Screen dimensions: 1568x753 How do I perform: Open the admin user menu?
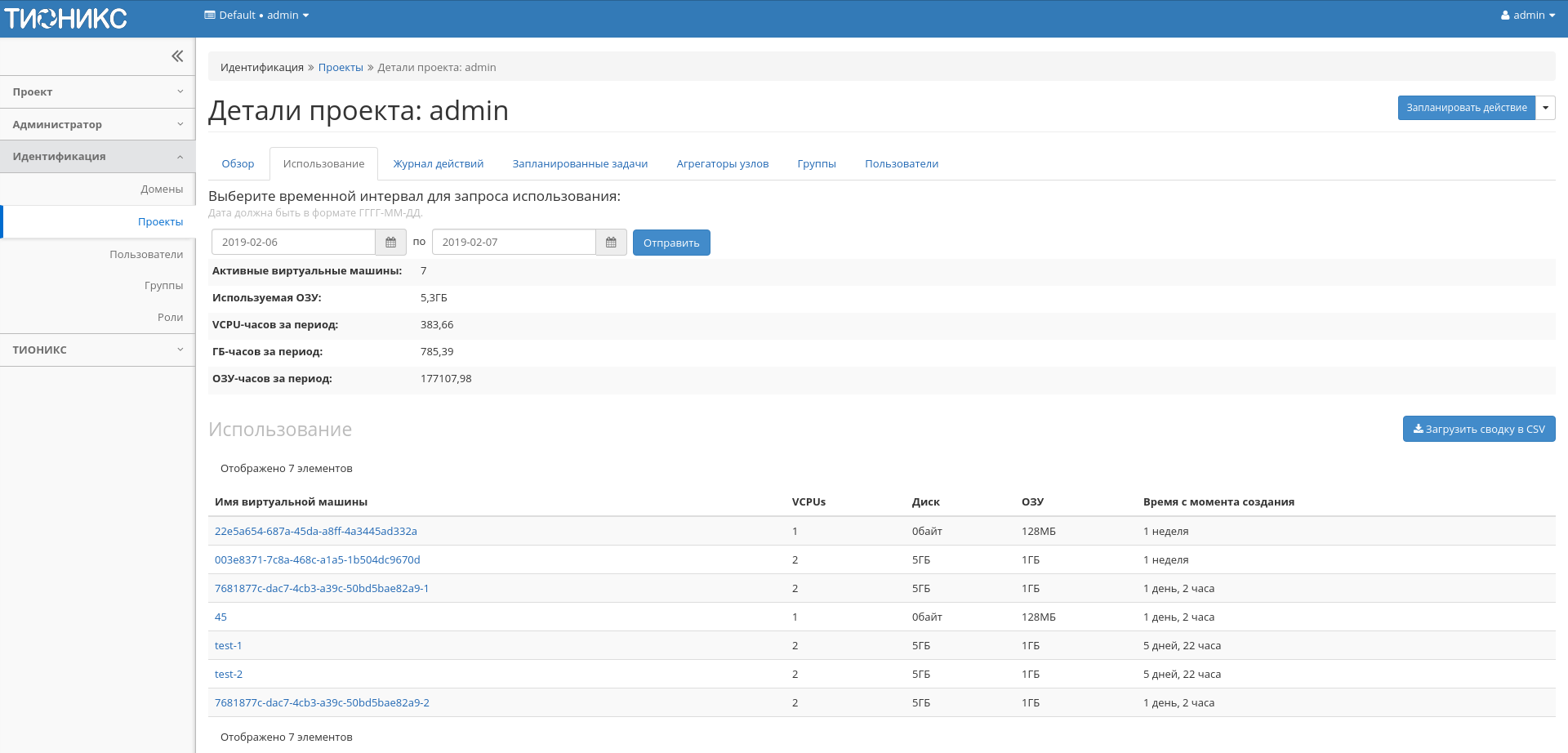tap(1527, 16)
